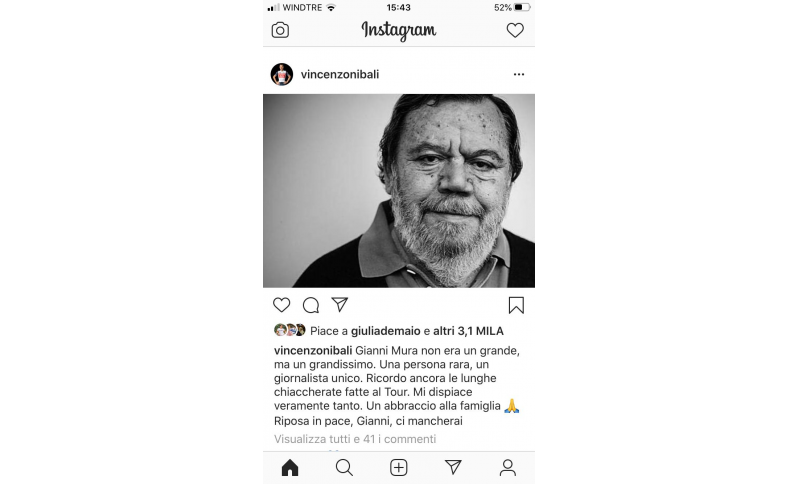Expand 'Visualizza tutti e 41 i commenti'
Screen dimensions: 800x484
[x=355, y=439]
